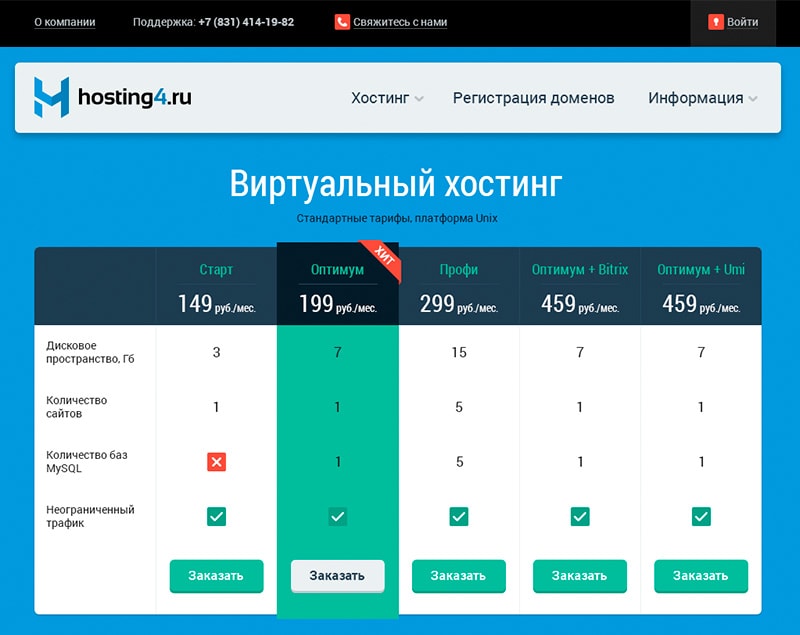Toggle unlimited traffic checkbox for Профи plan
The image size is (800, 635).
(x=459, y=516)
